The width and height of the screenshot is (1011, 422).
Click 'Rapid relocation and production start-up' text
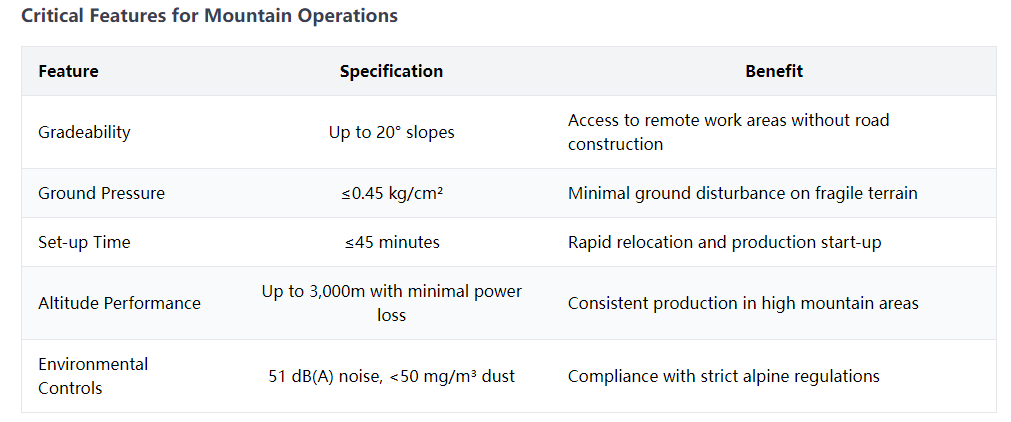pyautogui.click(x=724, y=242)
